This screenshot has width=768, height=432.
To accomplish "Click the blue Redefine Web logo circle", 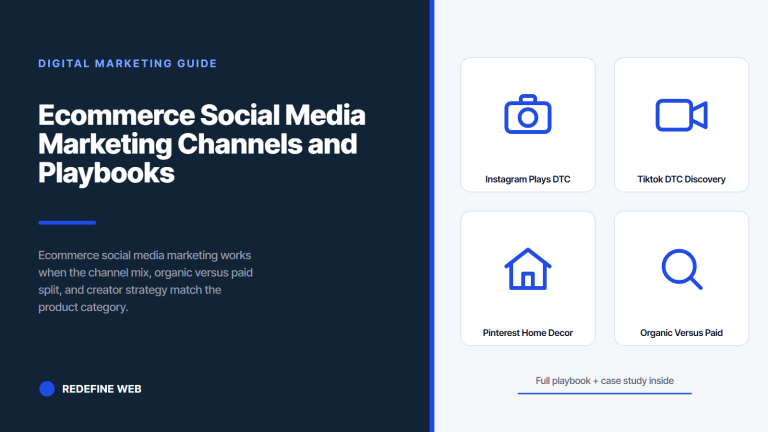I will coord(47,388).
